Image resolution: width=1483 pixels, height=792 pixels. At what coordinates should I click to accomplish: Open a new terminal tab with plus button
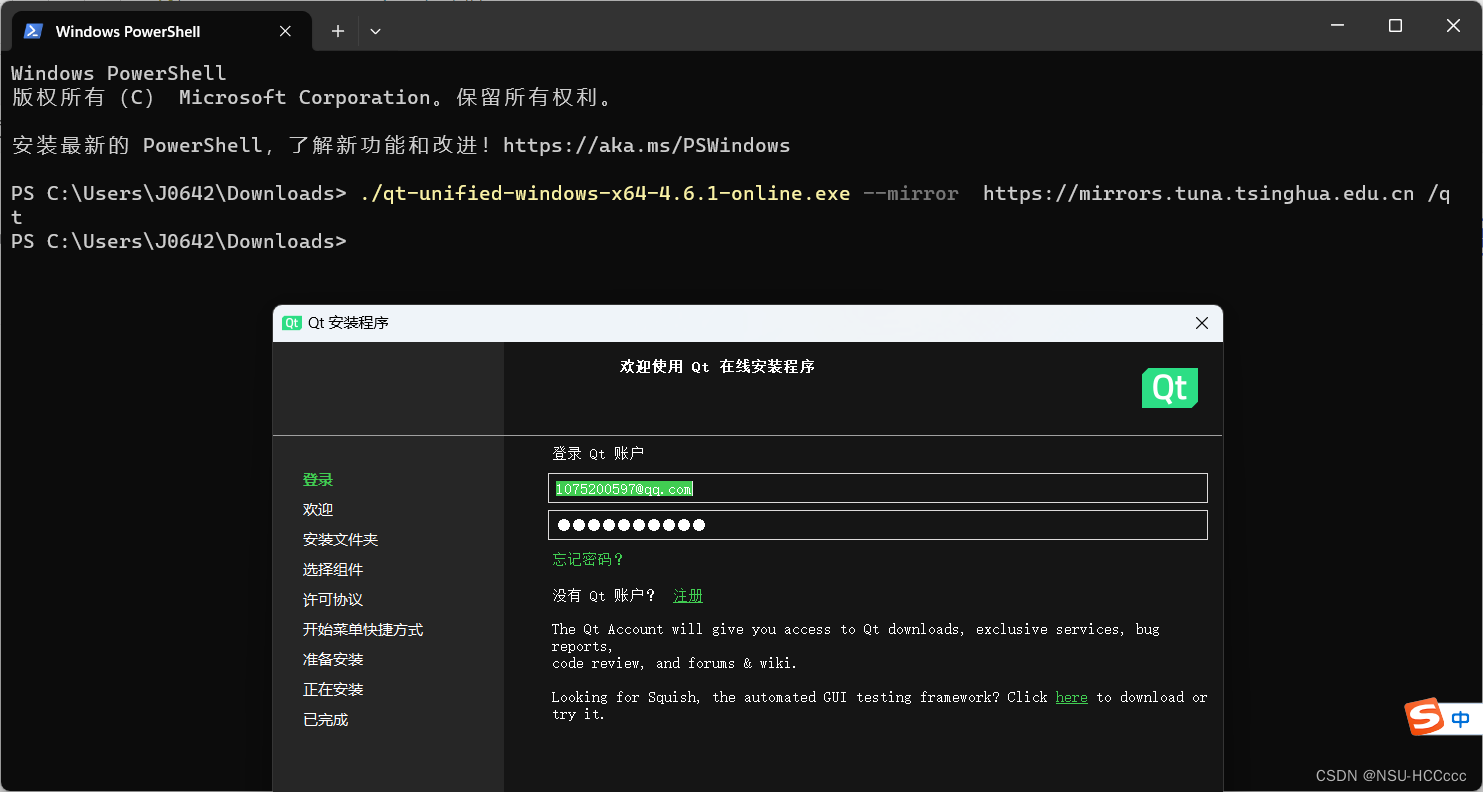338,31
